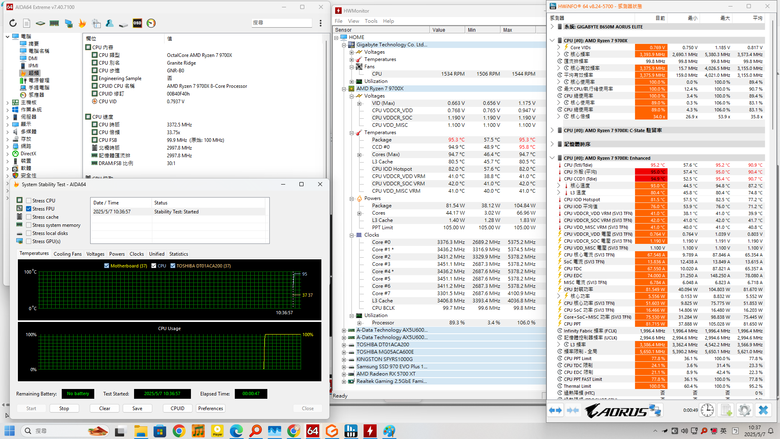Viewport: 780px width, 439px height.
Task: Select the Samsung SSD 970 EVO Plus row
Action: click(392, 366)
